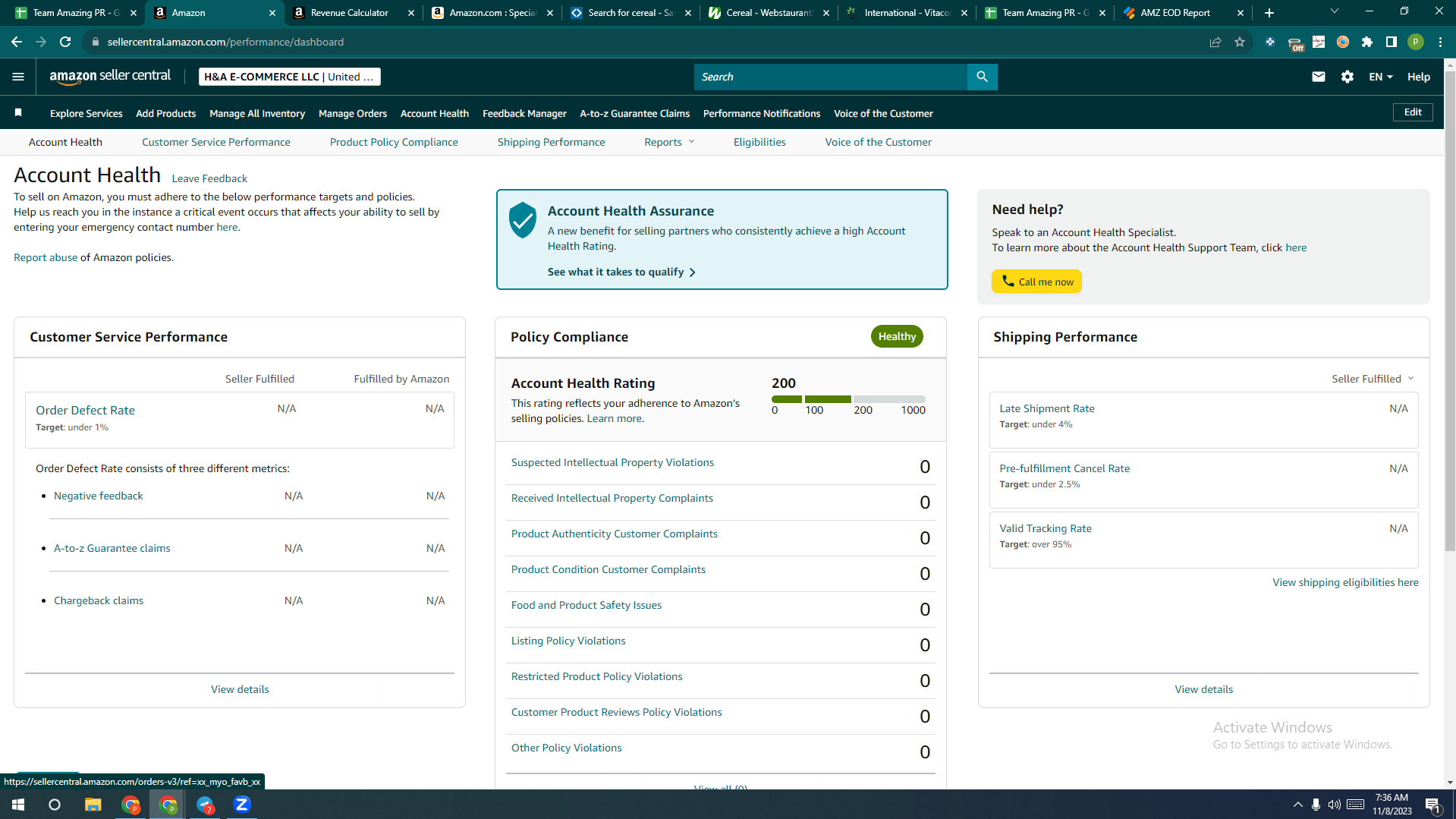The width and height of the screenshot is (1456, 819).
Task: Open Negative feedback metric link
Action: (x=98, y=496)
